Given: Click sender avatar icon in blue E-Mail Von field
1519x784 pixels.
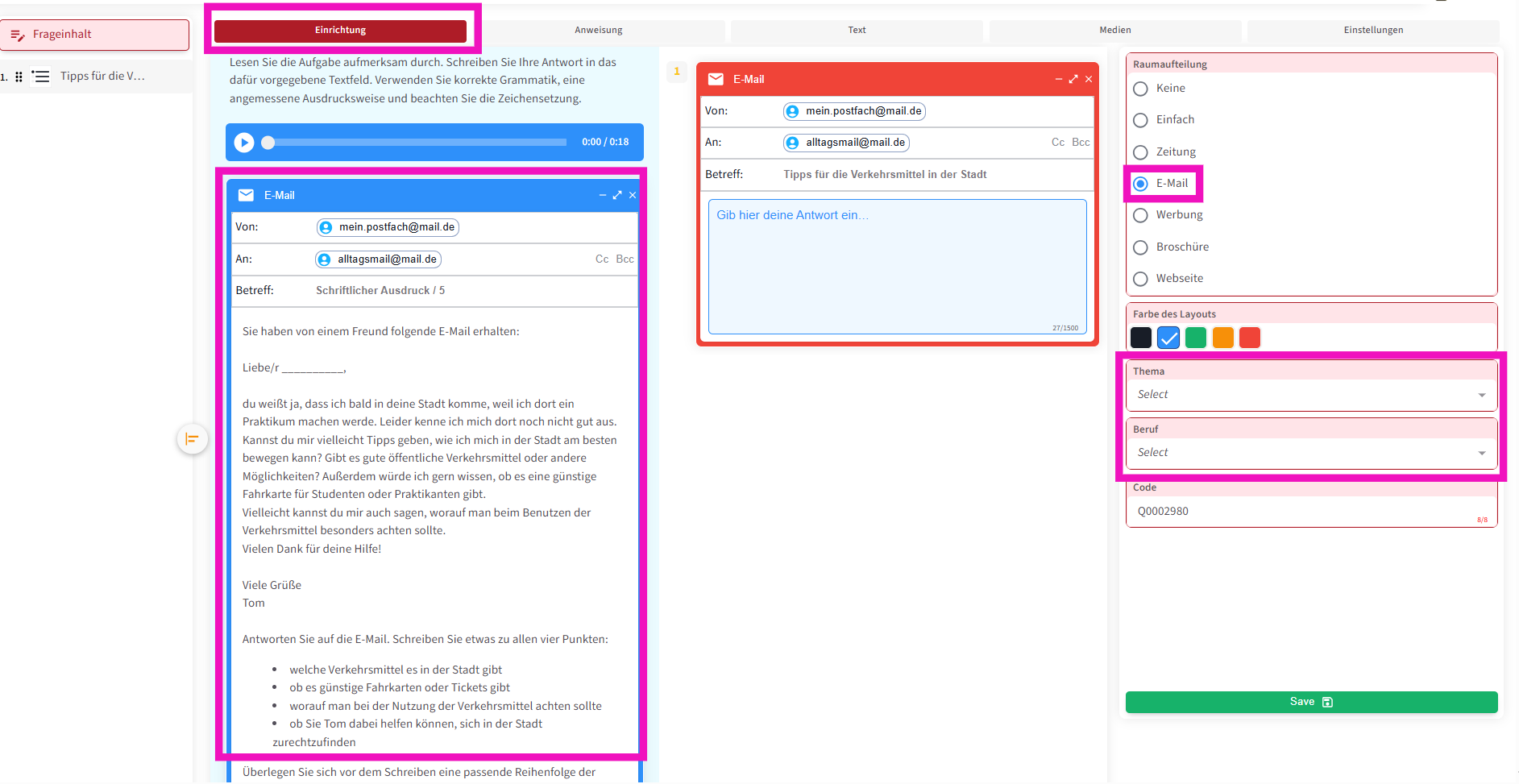Looking at the screenshot, I should [x=326, y=227].
